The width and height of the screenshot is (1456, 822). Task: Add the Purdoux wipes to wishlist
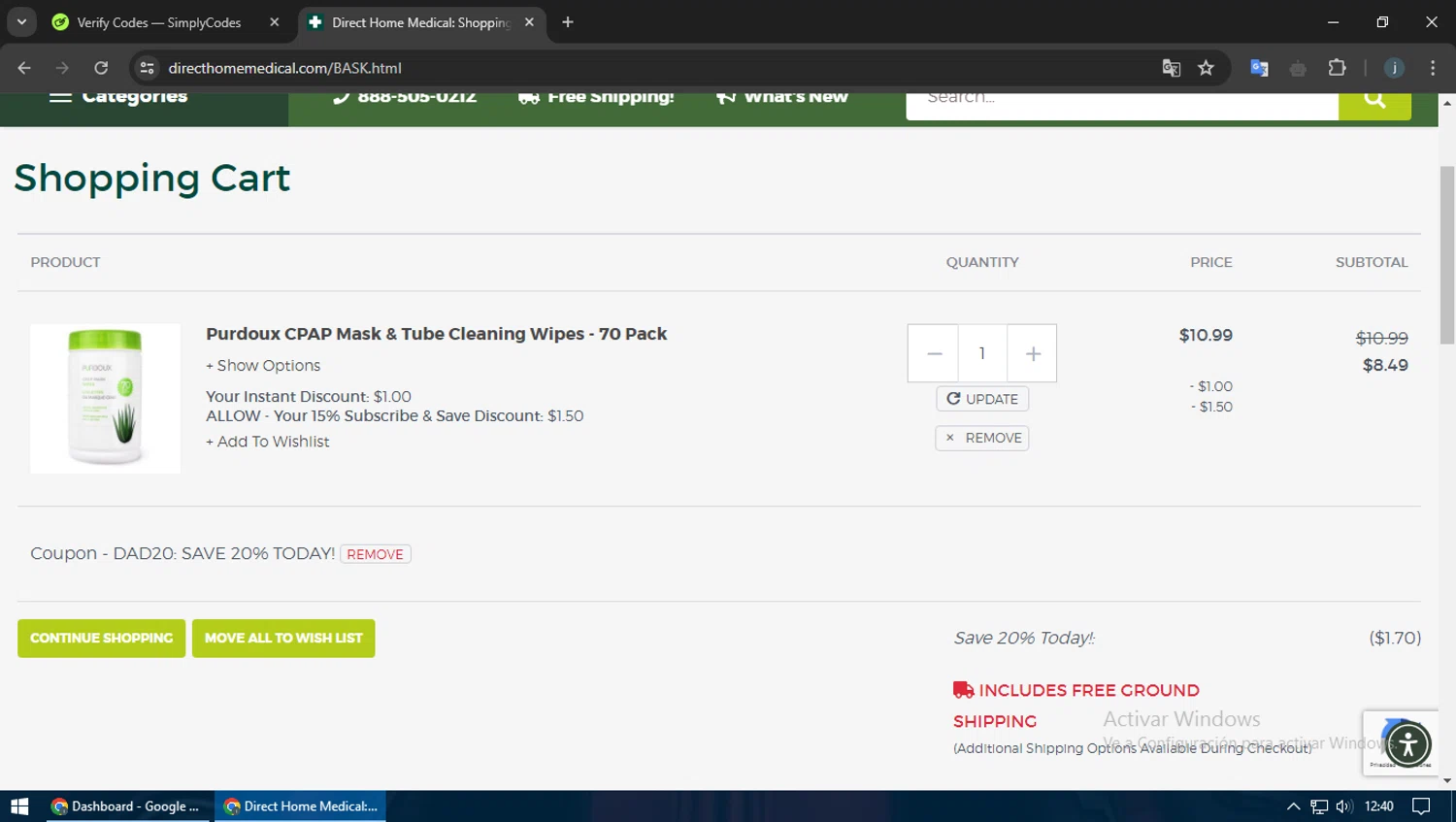click(267, 442)
